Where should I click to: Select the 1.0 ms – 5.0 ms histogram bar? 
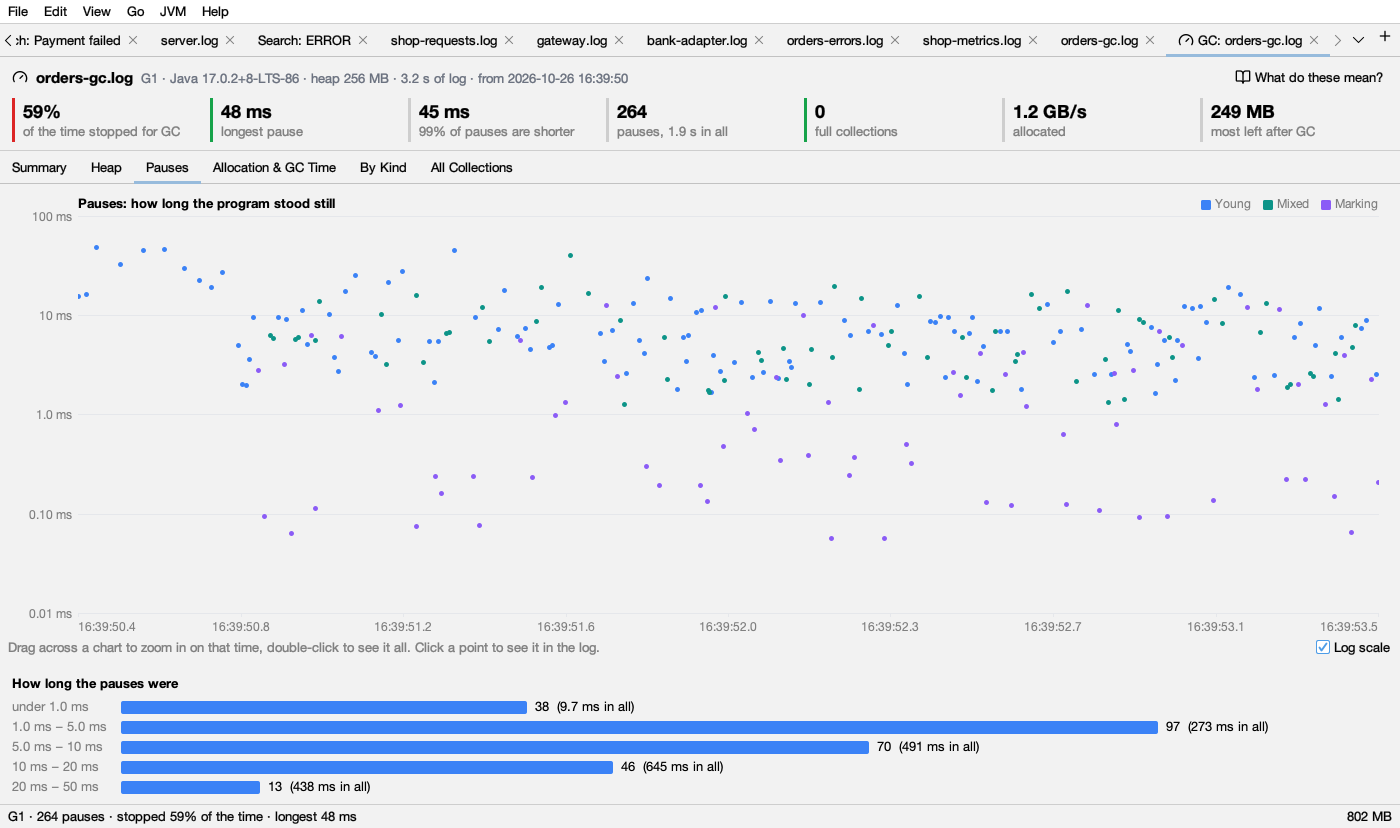point(639,727)
